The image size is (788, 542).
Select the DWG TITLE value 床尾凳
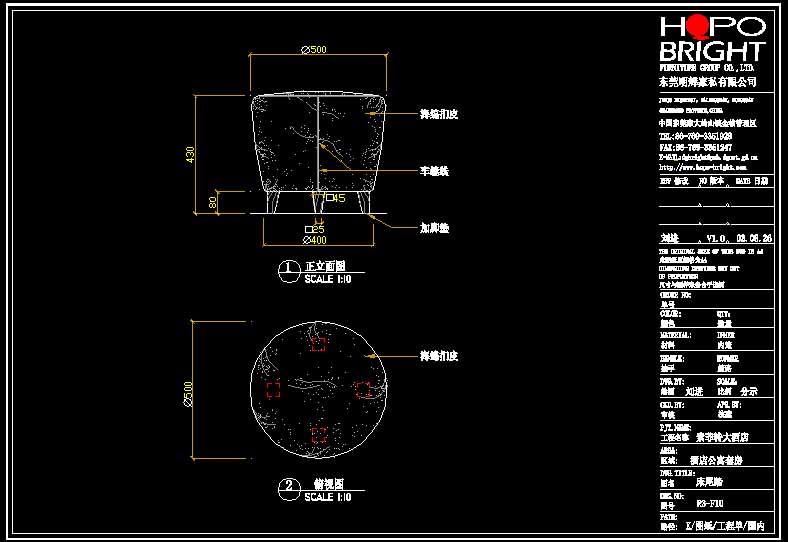(x=709, y=482)
